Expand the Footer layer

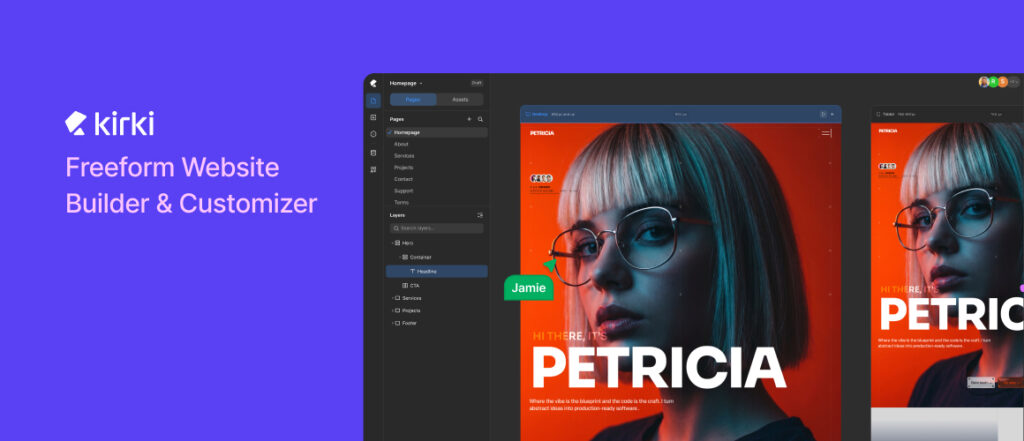pyautogui.click(x=392, y=323)
